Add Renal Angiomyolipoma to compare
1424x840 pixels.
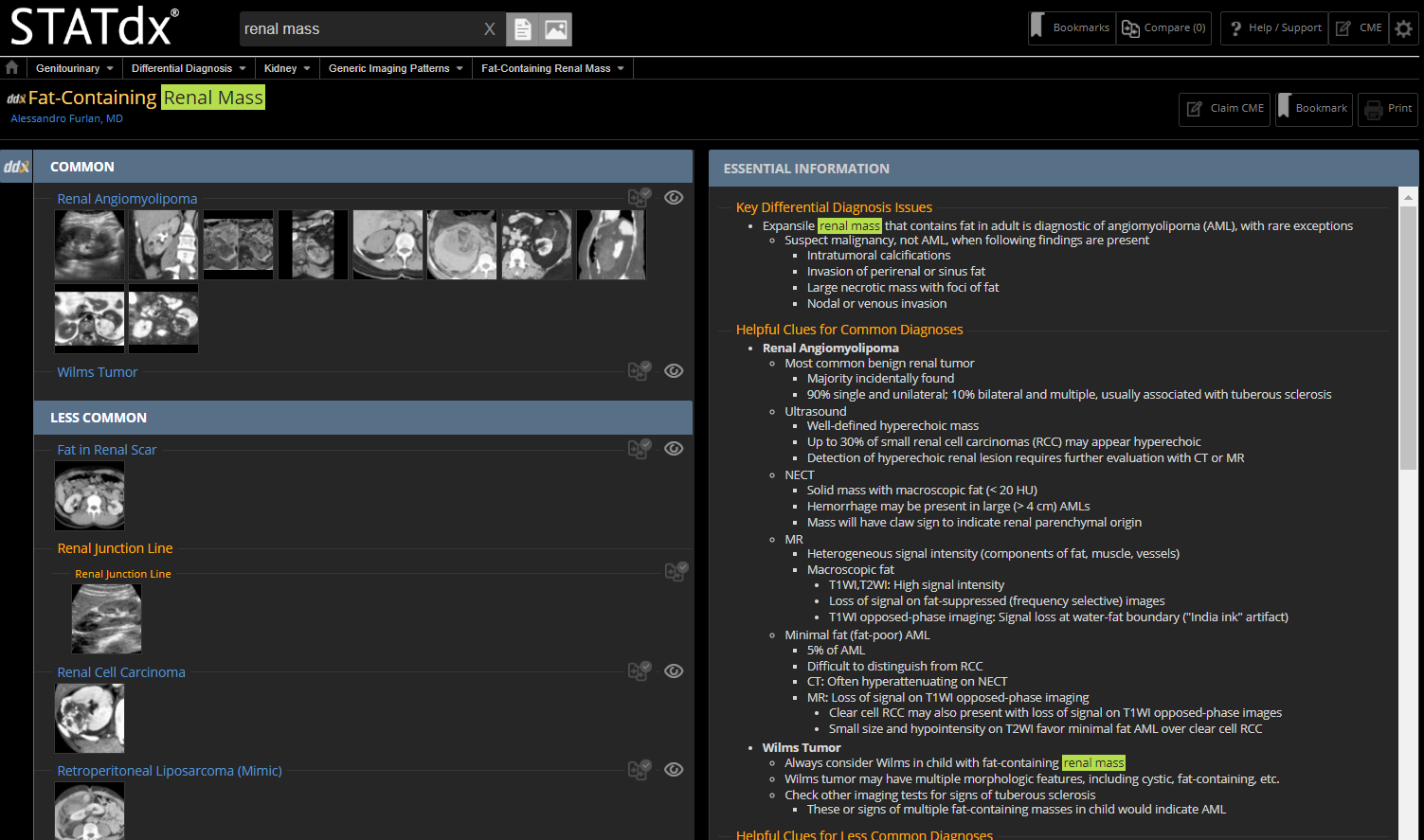(639, 197)
